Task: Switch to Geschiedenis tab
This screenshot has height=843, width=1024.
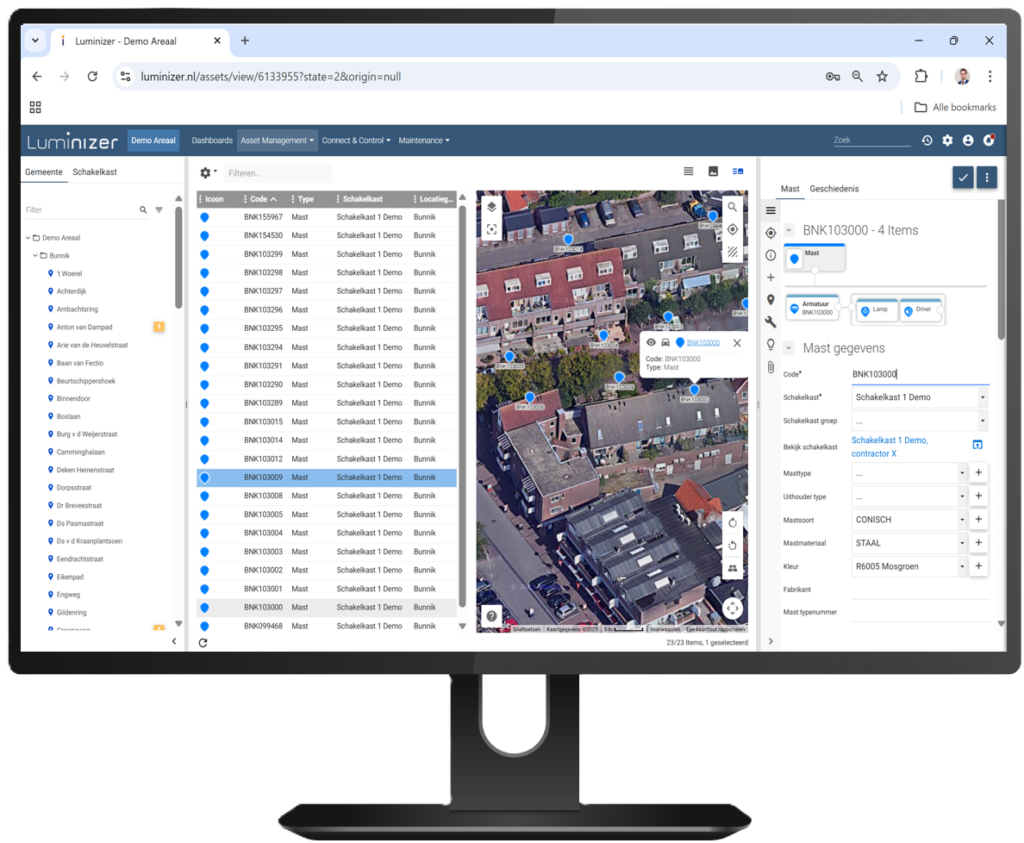Action: point(834,189)
